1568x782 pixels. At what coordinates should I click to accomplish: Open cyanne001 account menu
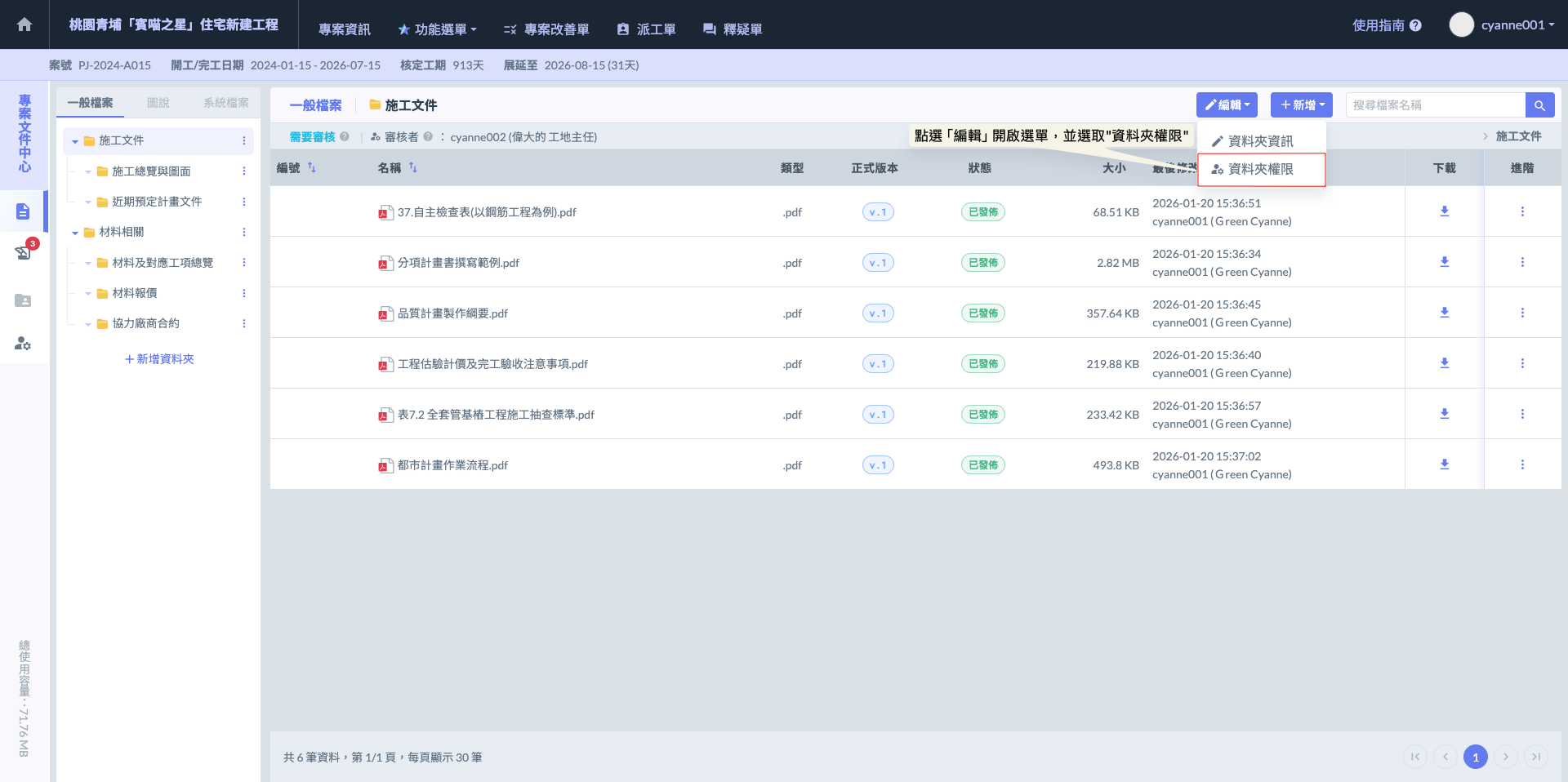tap(1502, 24)
